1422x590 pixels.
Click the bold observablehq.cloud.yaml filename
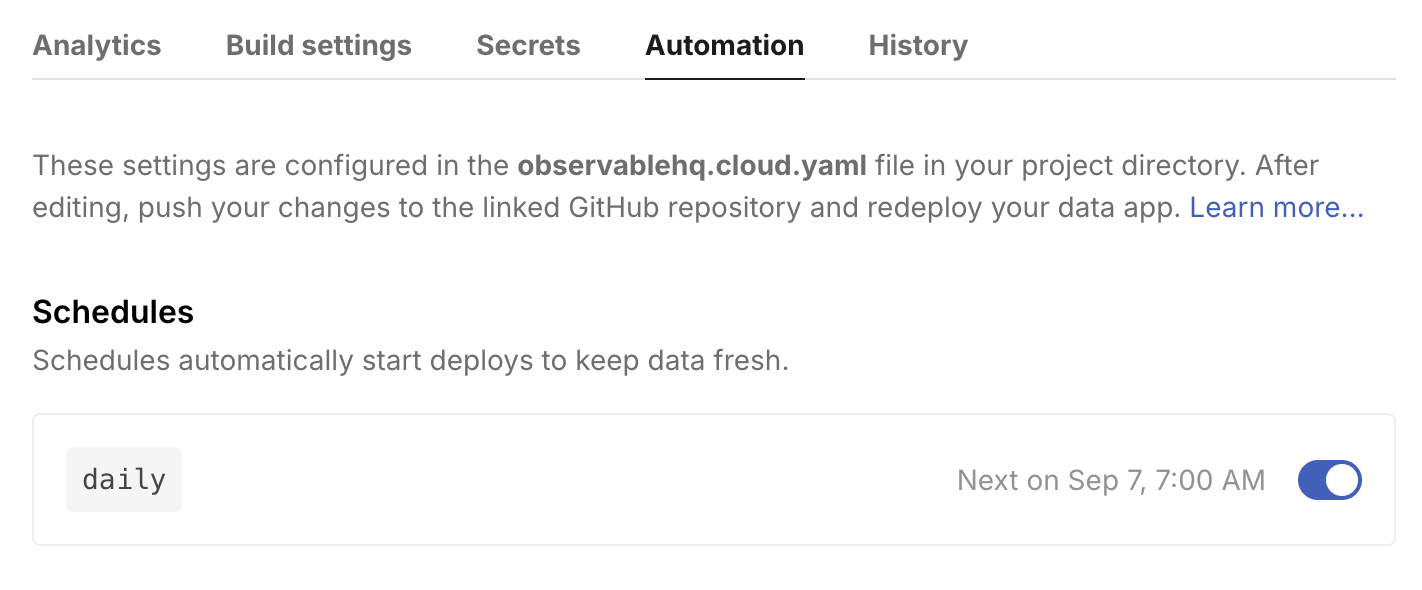click(x=692, y=165)
